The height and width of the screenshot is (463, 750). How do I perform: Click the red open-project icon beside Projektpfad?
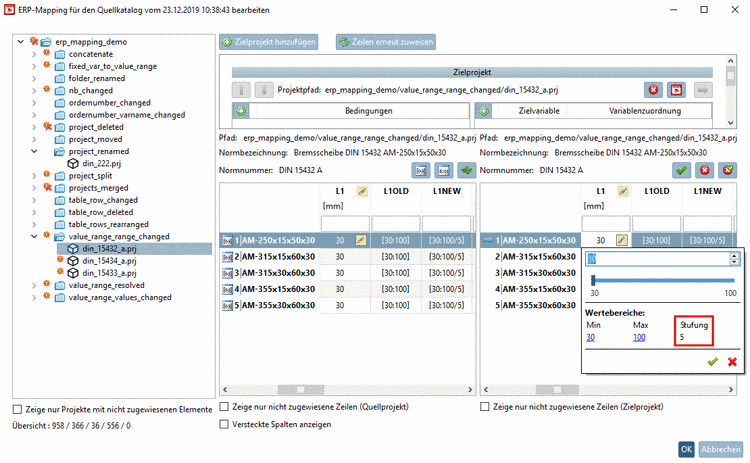coord(676,89)
